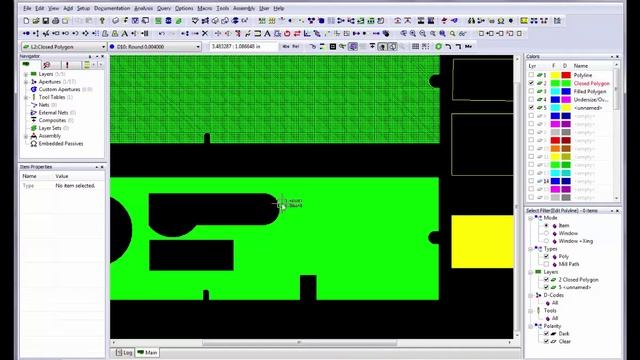Toggle layer 1 Polyline visibility checkbox
The image size is (640, 360).
pos(531,75)
